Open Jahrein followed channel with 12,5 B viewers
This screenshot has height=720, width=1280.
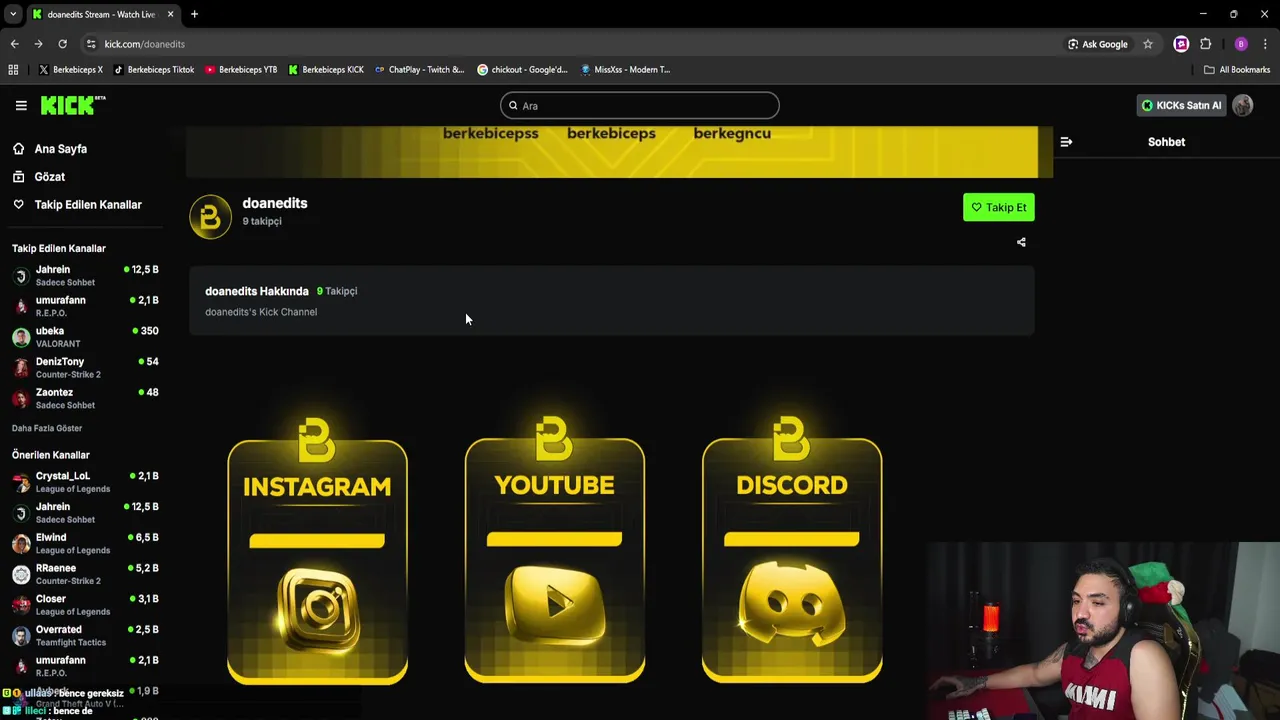pos(85,276)
